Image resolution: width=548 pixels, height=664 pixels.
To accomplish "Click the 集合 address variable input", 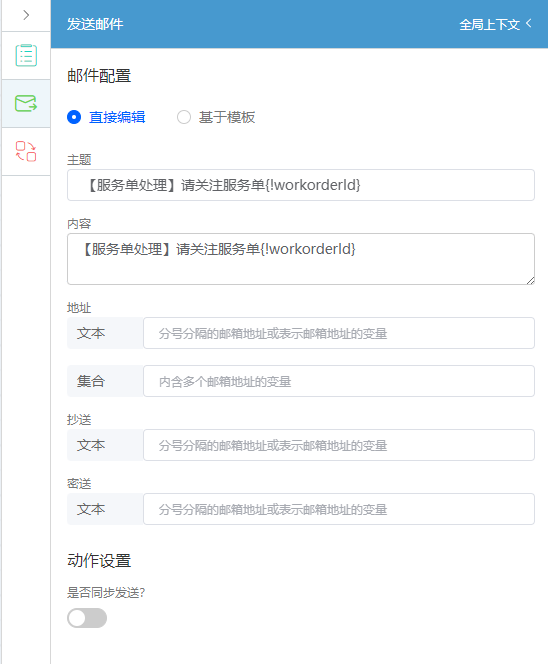I will [339, 381].
